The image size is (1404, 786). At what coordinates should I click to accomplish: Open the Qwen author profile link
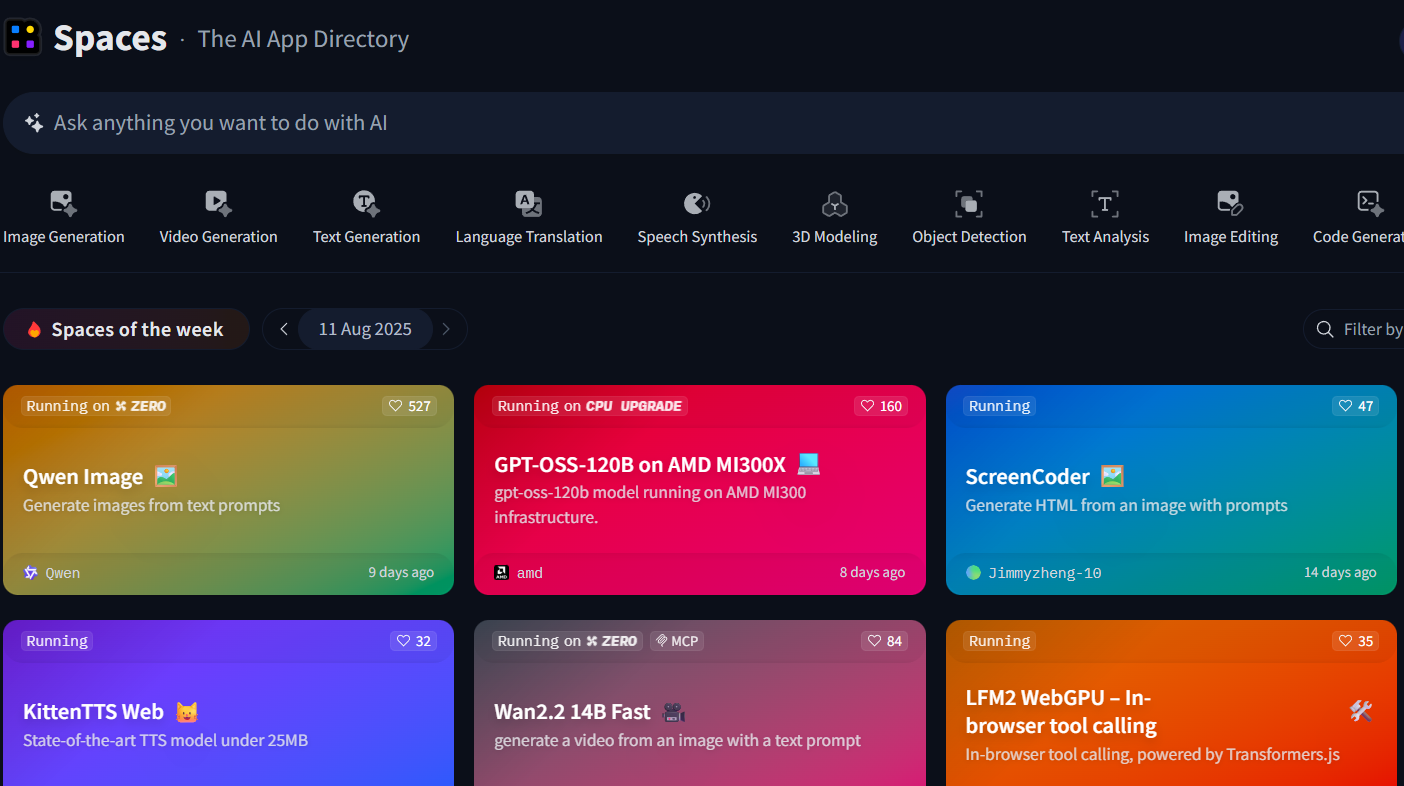click(62, 573)
